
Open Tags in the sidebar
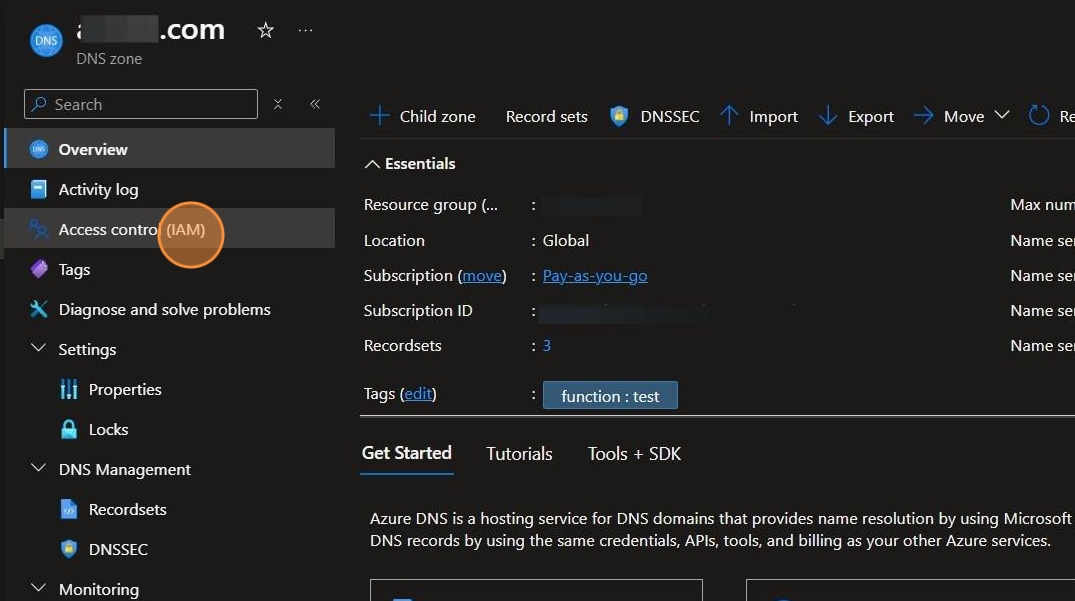(x=170, y=269)
